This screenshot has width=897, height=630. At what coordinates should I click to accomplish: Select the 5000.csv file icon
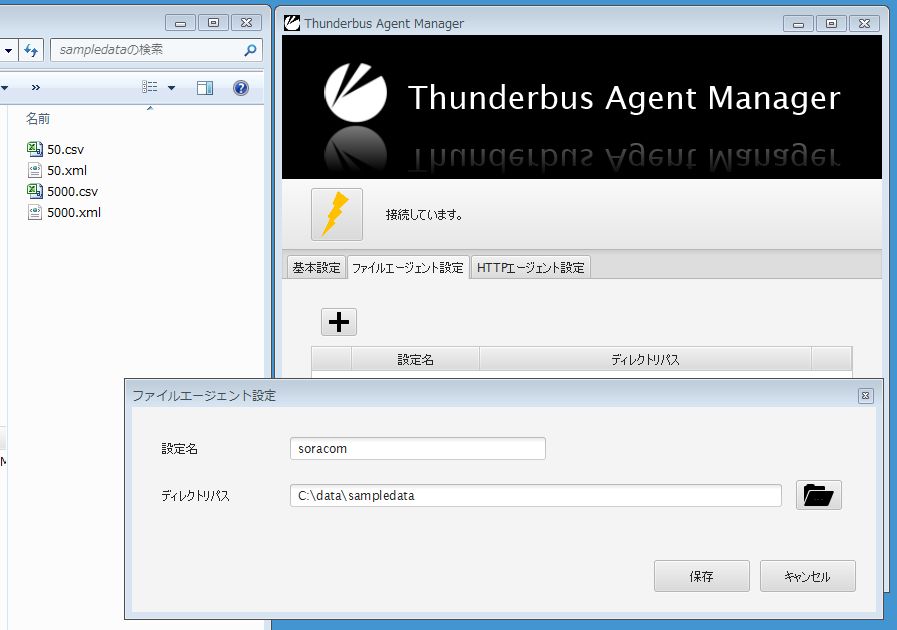coord(35,191)
